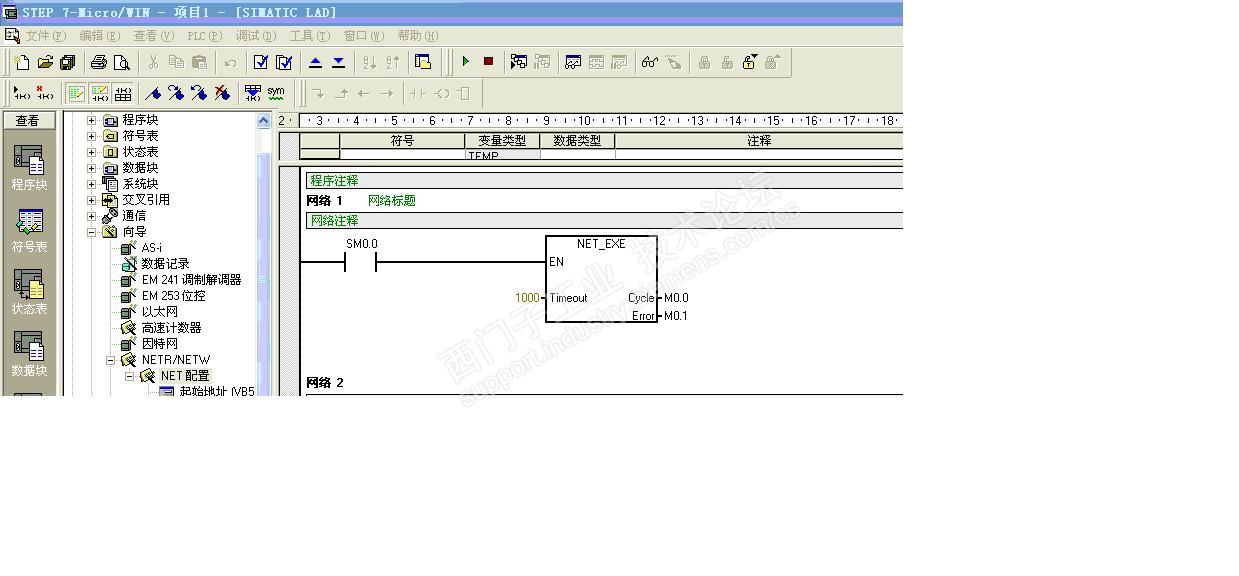Expand the 程序块 tree node
The width and height of the screenshot is (1239, 576).
coord(92,120)
